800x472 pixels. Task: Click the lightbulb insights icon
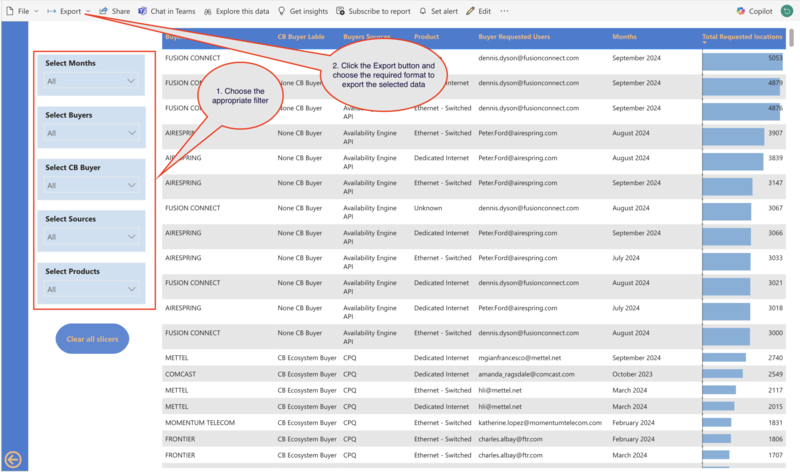[282, 11]
